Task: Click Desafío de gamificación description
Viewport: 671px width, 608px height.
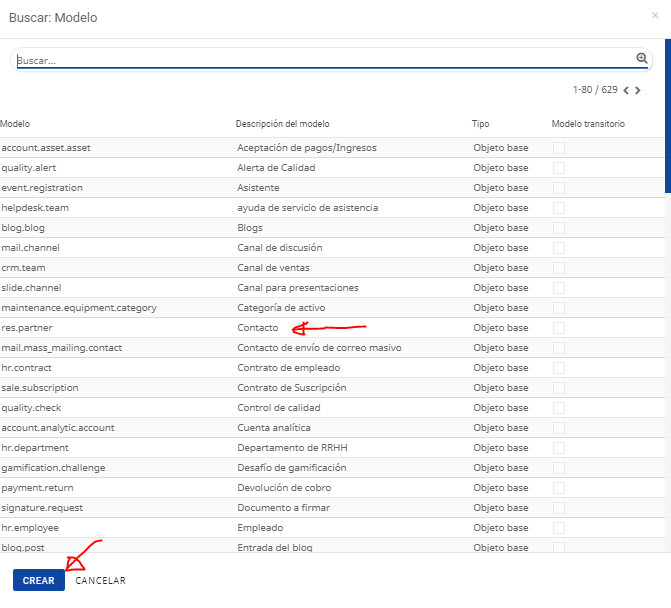Action: tap(291, 468)
